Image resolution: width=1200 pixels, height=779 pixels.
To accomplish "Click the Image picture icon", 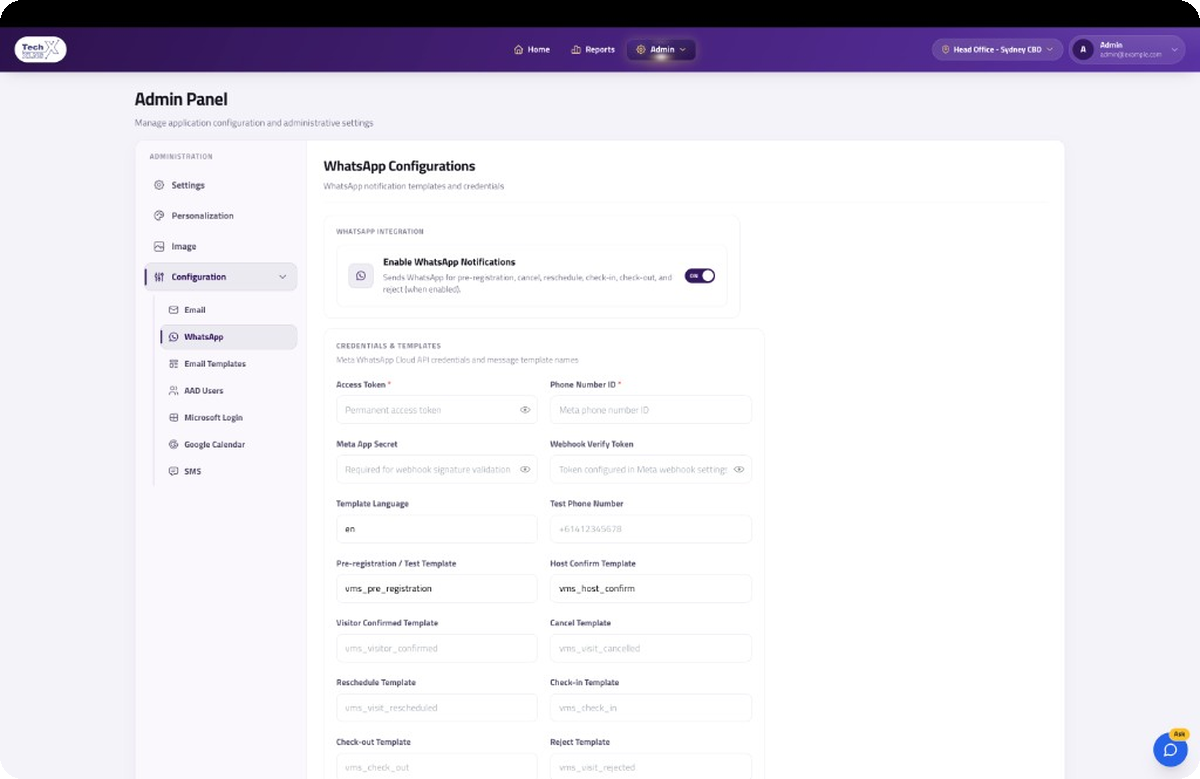I will click(159, 246).
